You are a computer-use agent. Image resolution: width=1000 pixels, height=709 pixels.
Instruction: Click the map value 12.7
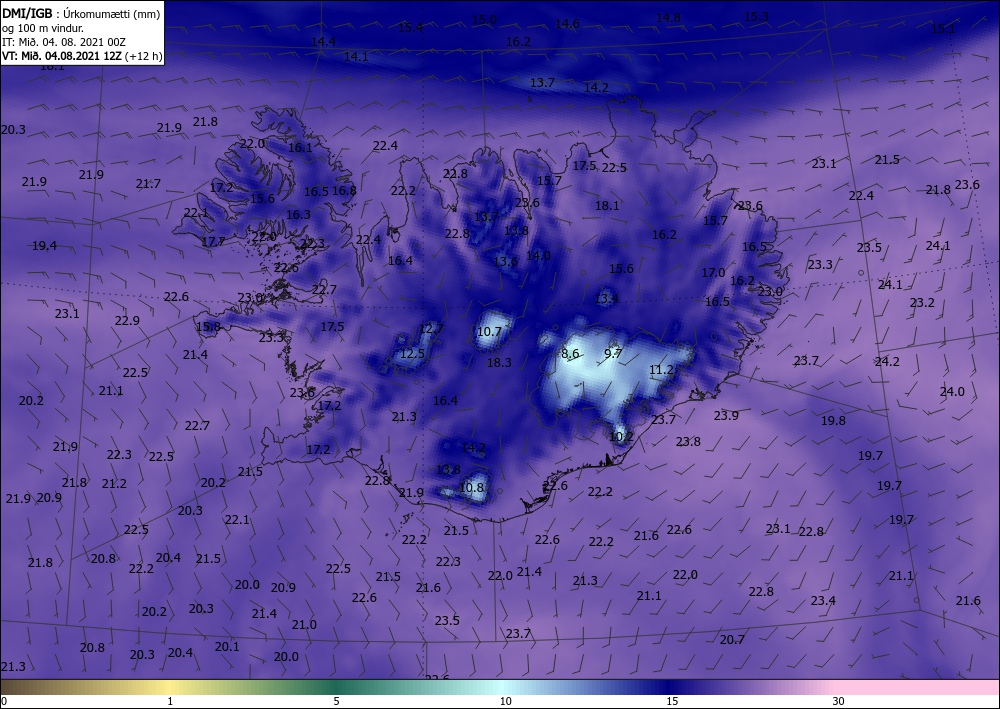pyautogui.click(x=431, y=329)
